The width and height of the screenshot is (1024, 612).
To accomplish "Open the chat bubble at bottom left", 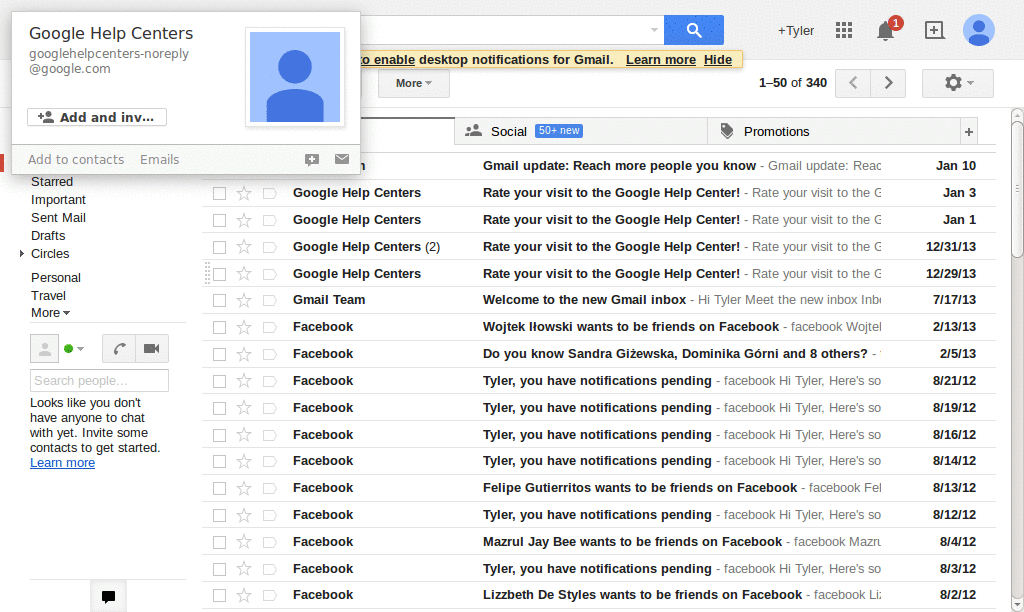I will (x=108, y=597).
